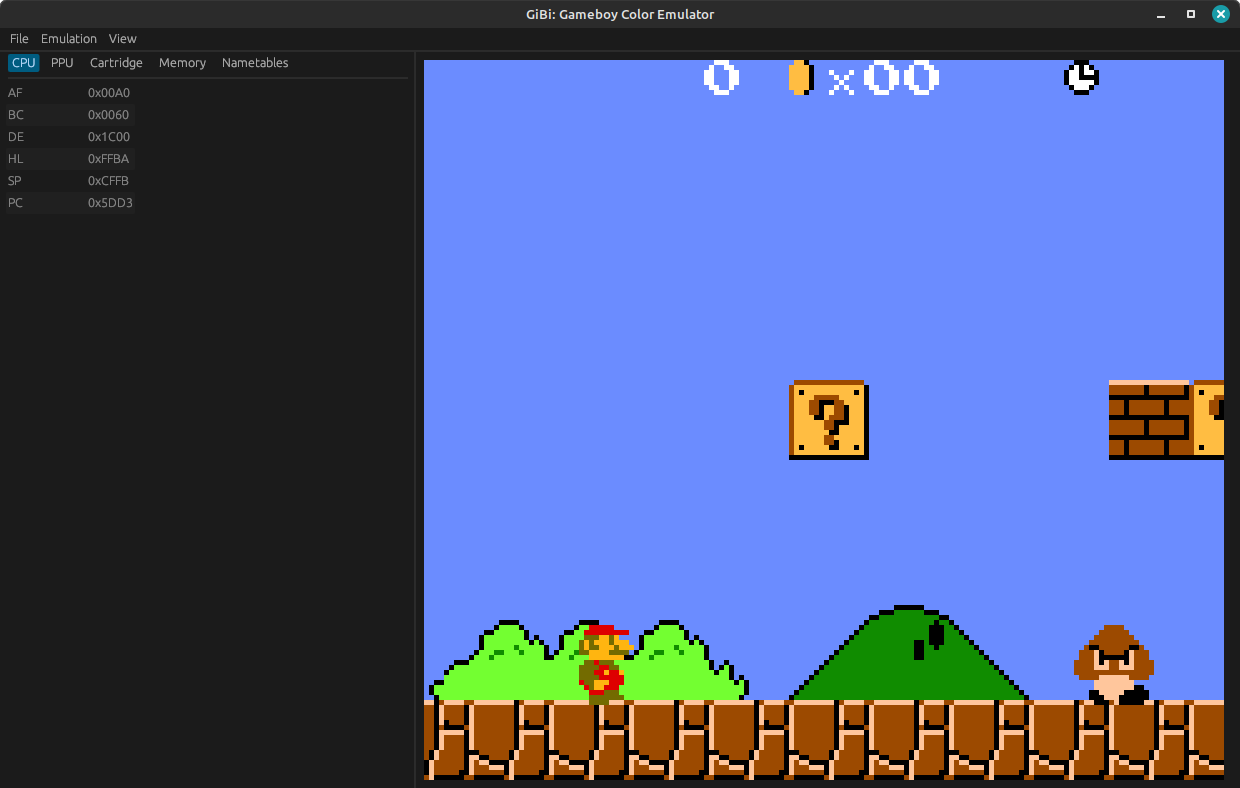This screenshot has width=1240, height=788.
Task: Click the score digit 0 in the HUD
Action: (x=721, y=77)
